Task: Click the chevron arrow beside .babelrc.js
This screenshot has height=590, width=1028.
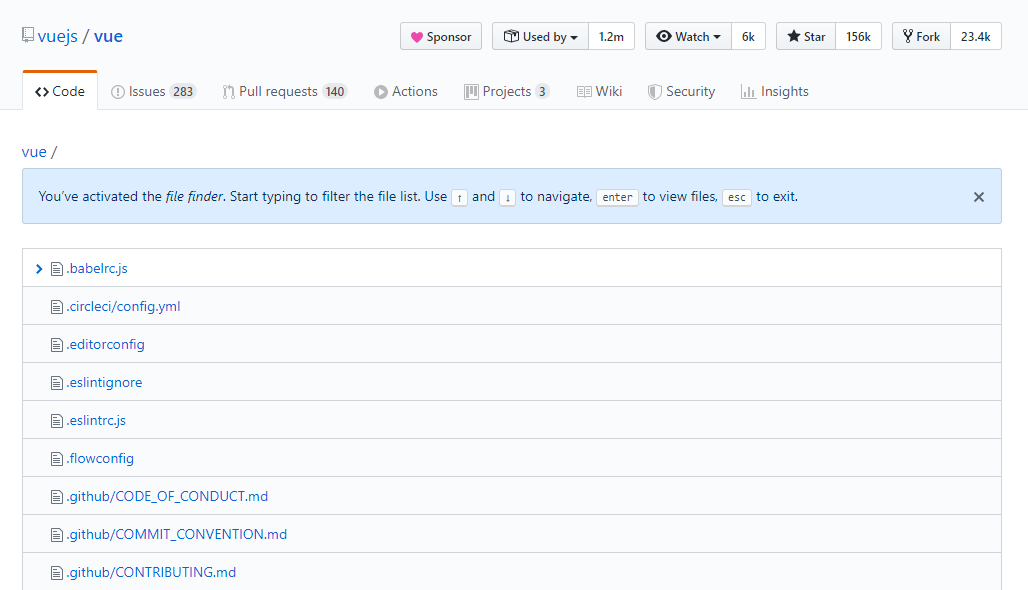Action: pyautogui.click(x=39, y=269)
